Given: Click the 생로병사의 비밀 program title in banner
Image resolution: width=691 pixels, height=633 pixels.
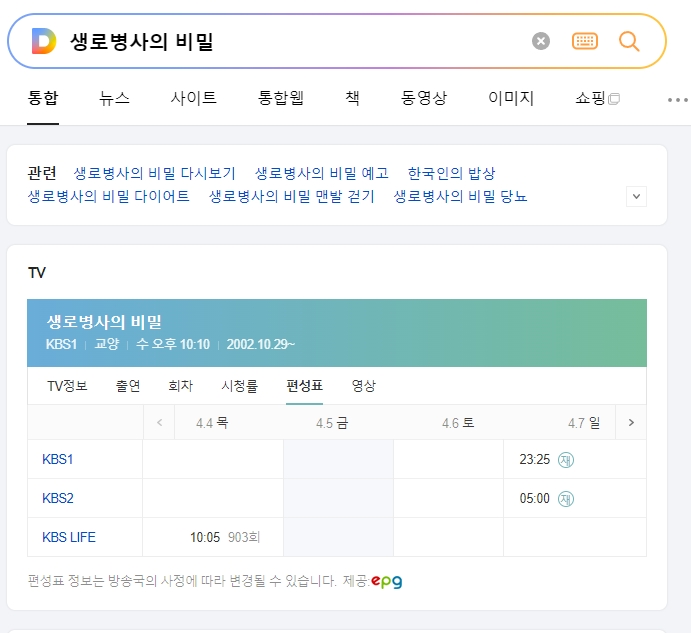Looking at the screenshot, I should pos(104,322).
